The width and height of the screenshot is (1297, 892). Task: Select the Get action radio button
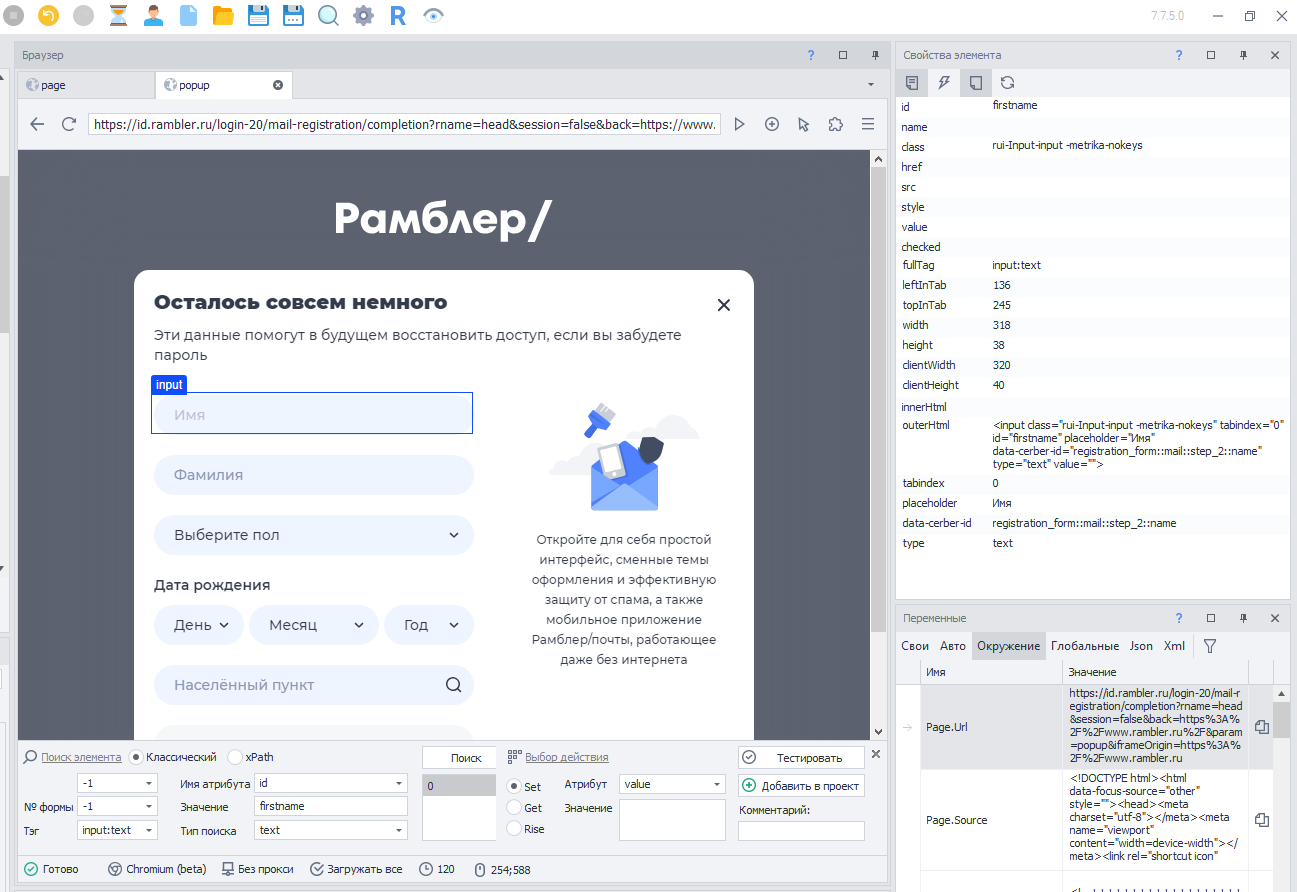(514, 808)
